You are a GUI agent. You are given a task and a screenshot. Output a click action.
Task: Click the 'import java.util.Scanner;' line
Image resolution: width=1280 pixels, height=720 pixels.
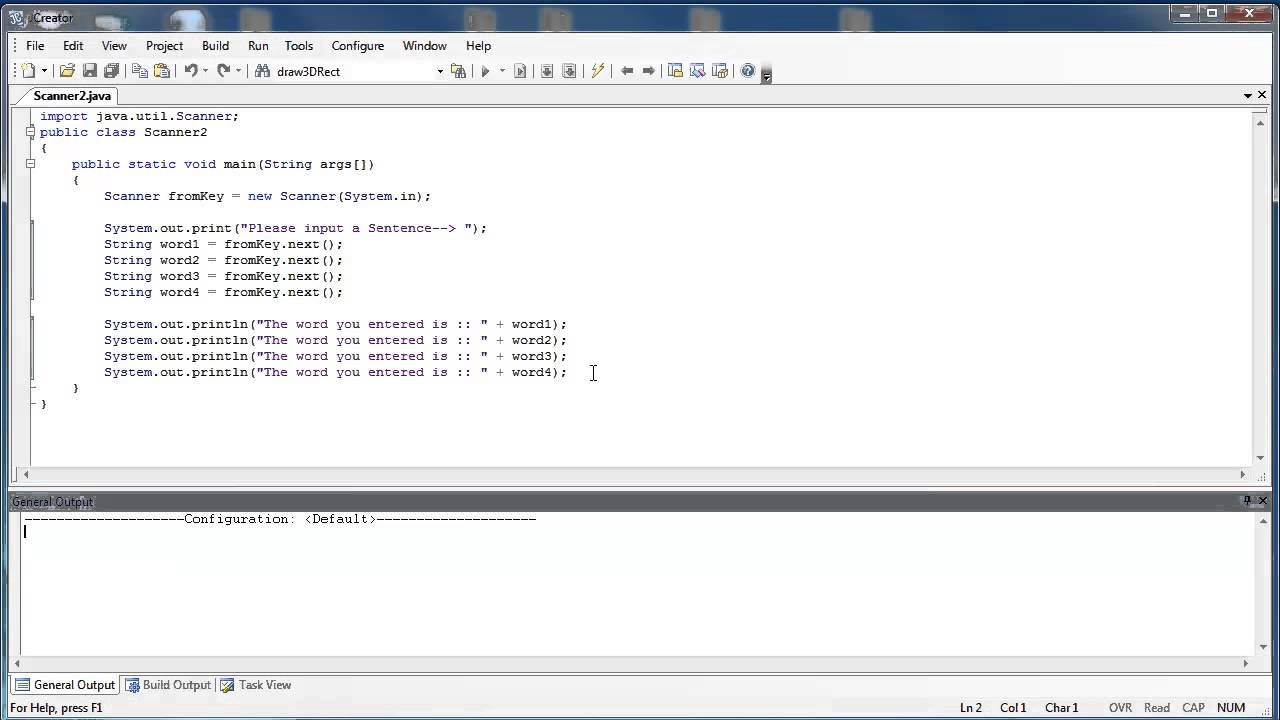[x=139, y=116]
